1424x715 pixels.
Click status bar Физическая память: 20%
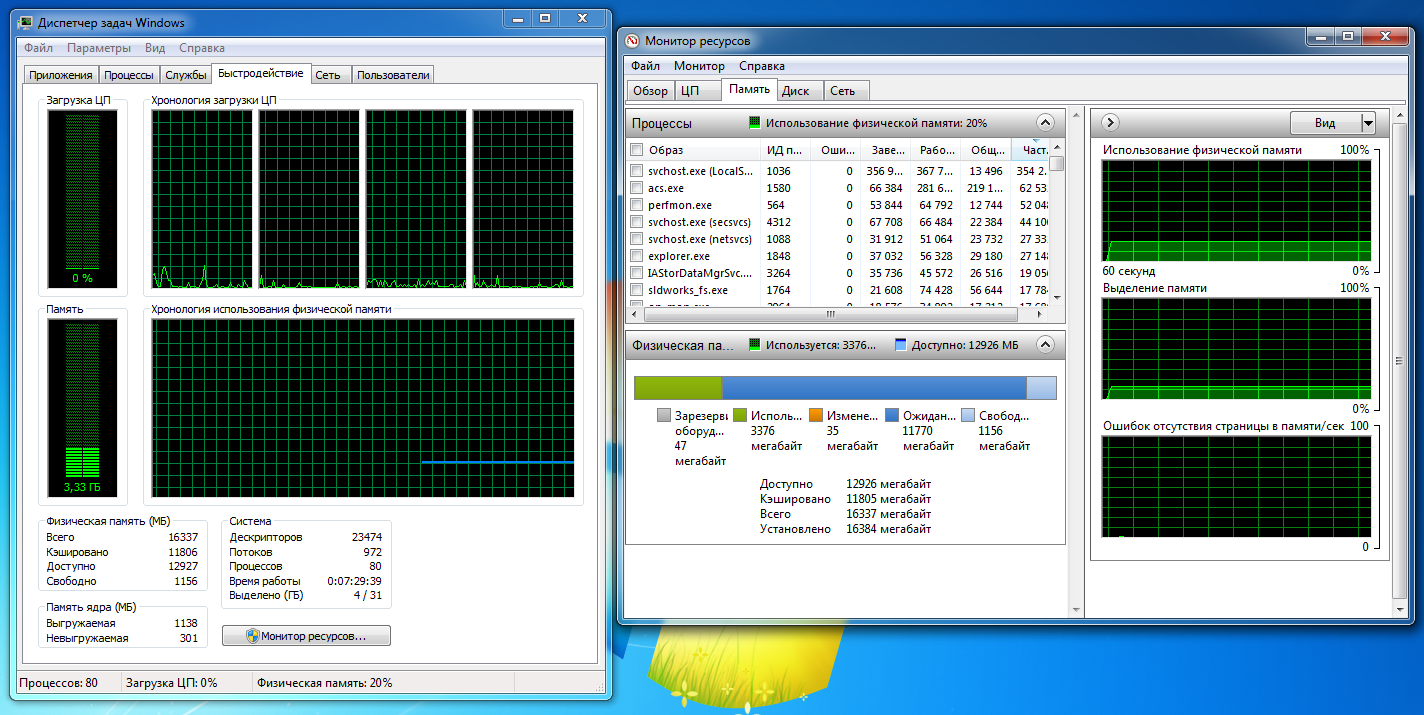[x=325, y=683]
